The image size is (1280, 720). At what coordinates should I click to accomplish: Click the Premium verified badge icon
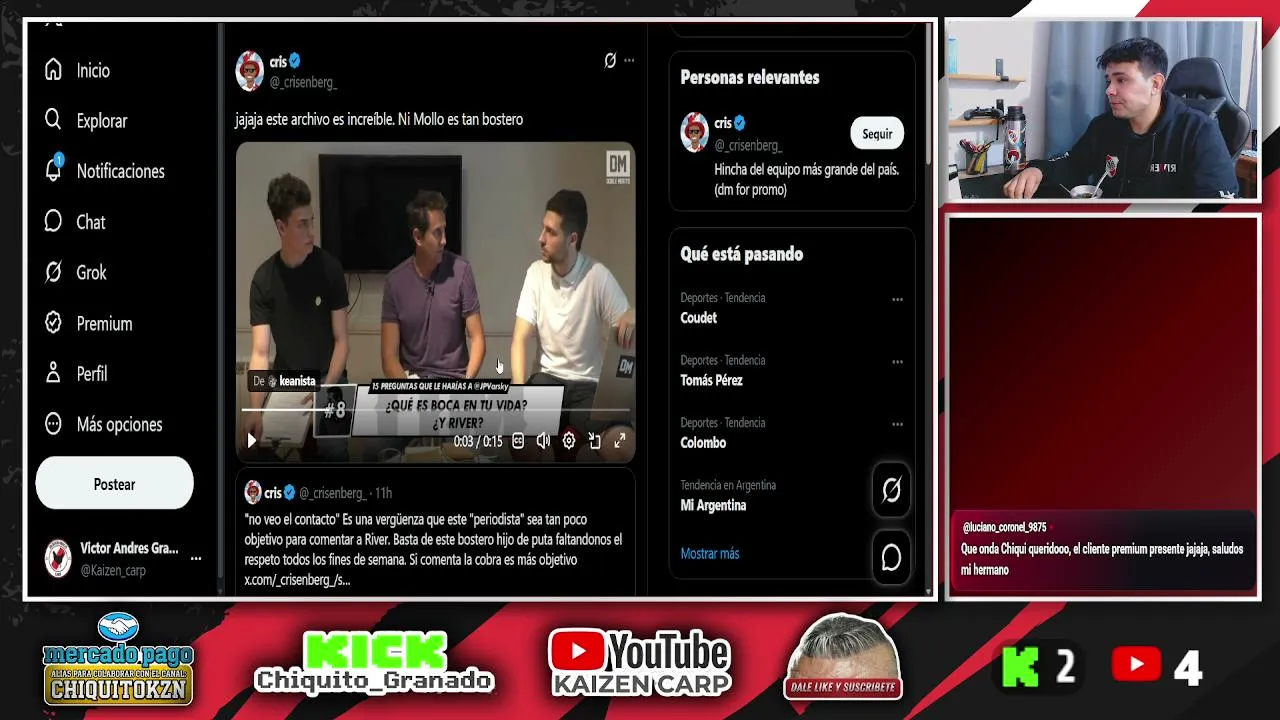pyautogui.click(x=54, y=322)
